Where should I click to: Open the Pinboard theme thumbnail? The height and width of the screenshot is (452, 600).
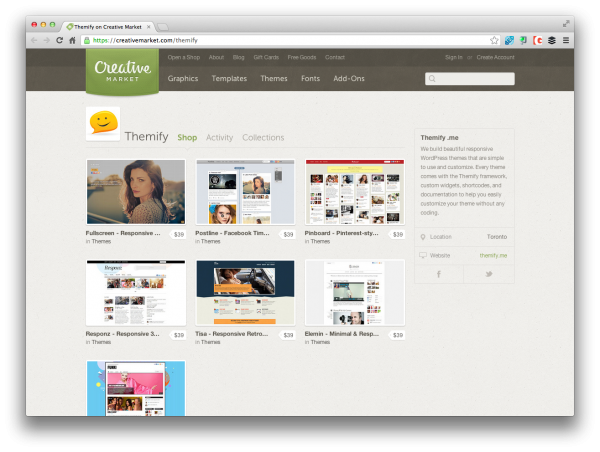pos(355,192)
